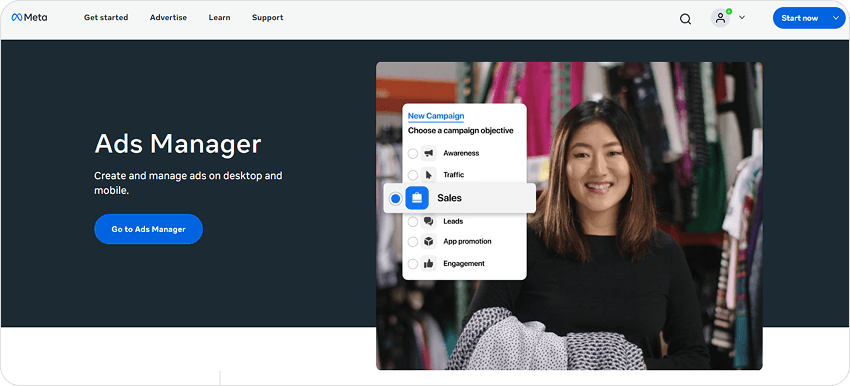Image resolution: width=850 pixels, height=386 pixels.
Task: Select the Traffic radio button
Action: 413,175
